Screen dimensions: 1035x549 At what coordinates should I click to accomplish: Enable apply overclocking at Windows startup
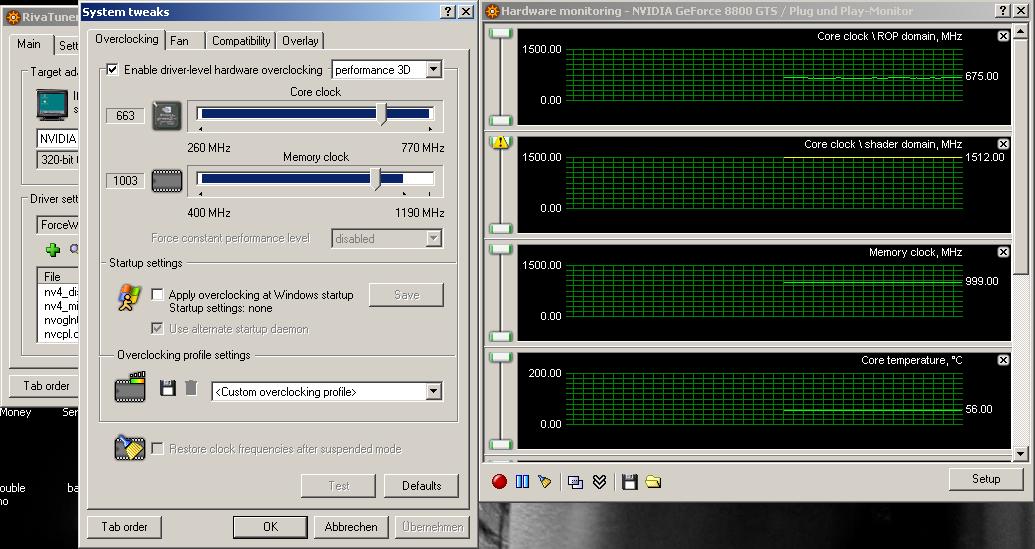tap(158, 295)
